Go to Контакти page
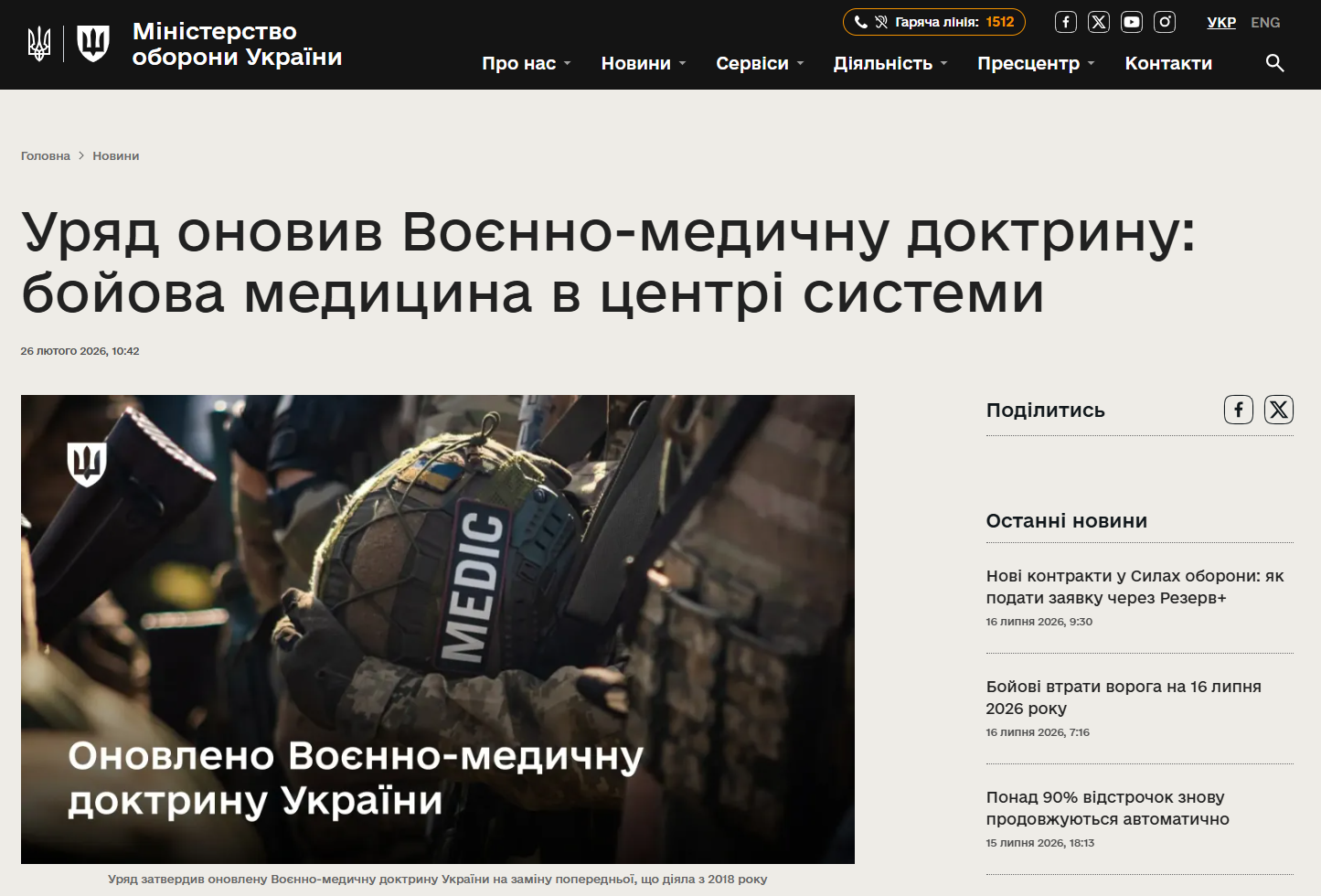 point(1168,63)
